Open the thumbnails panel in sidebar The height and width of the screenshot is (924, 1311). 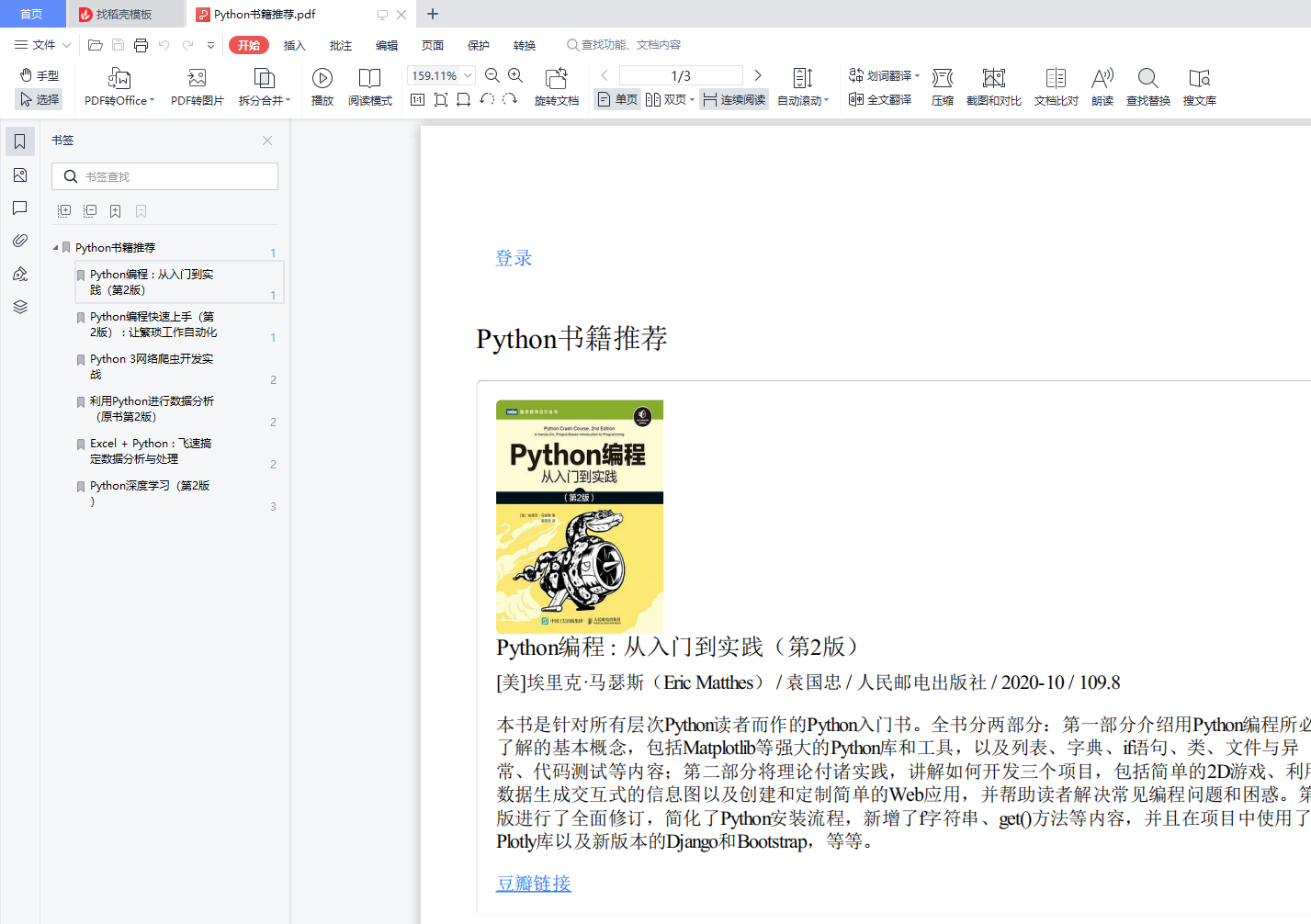tap(20, 175)
